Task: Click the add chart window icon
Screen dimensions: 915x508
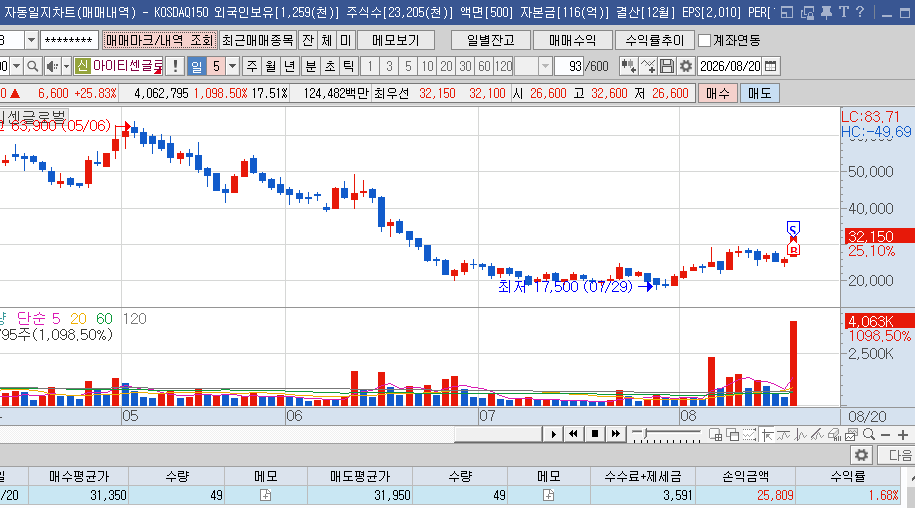Action: tap(715, 435)
